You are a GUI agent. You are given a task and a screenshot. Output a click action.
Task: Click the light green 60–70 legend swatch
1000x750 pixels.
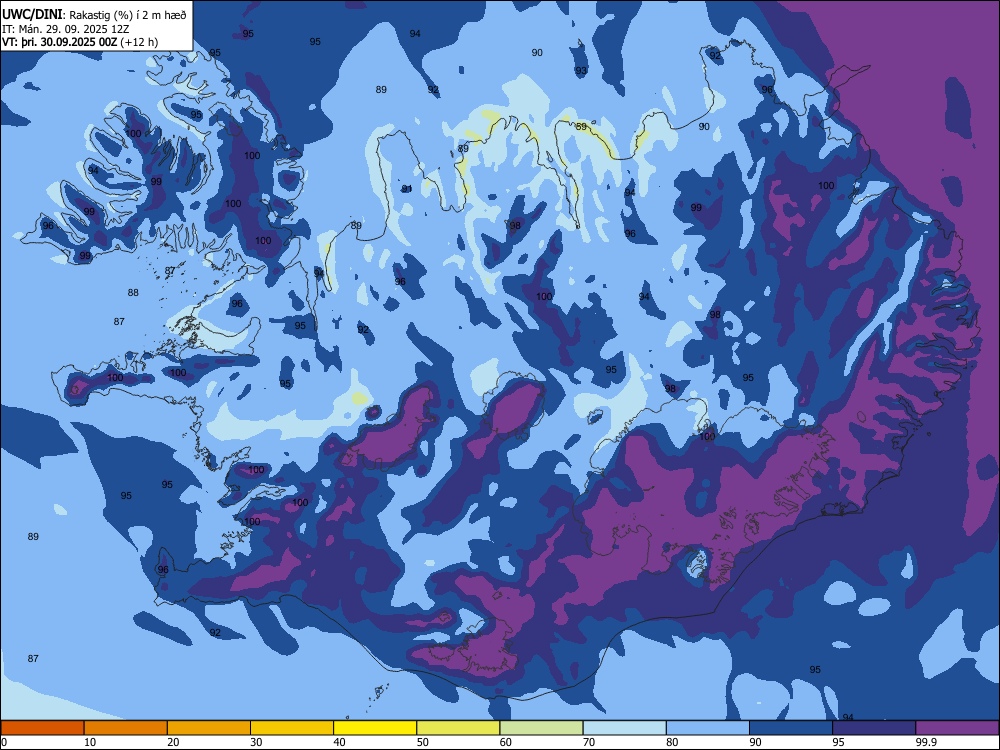[541, 728]
